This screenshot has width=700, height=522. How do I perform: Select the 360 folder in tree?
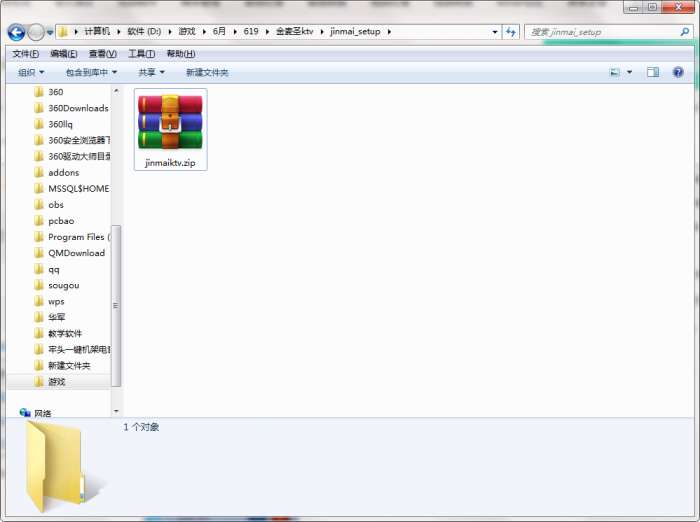(55, 92)
